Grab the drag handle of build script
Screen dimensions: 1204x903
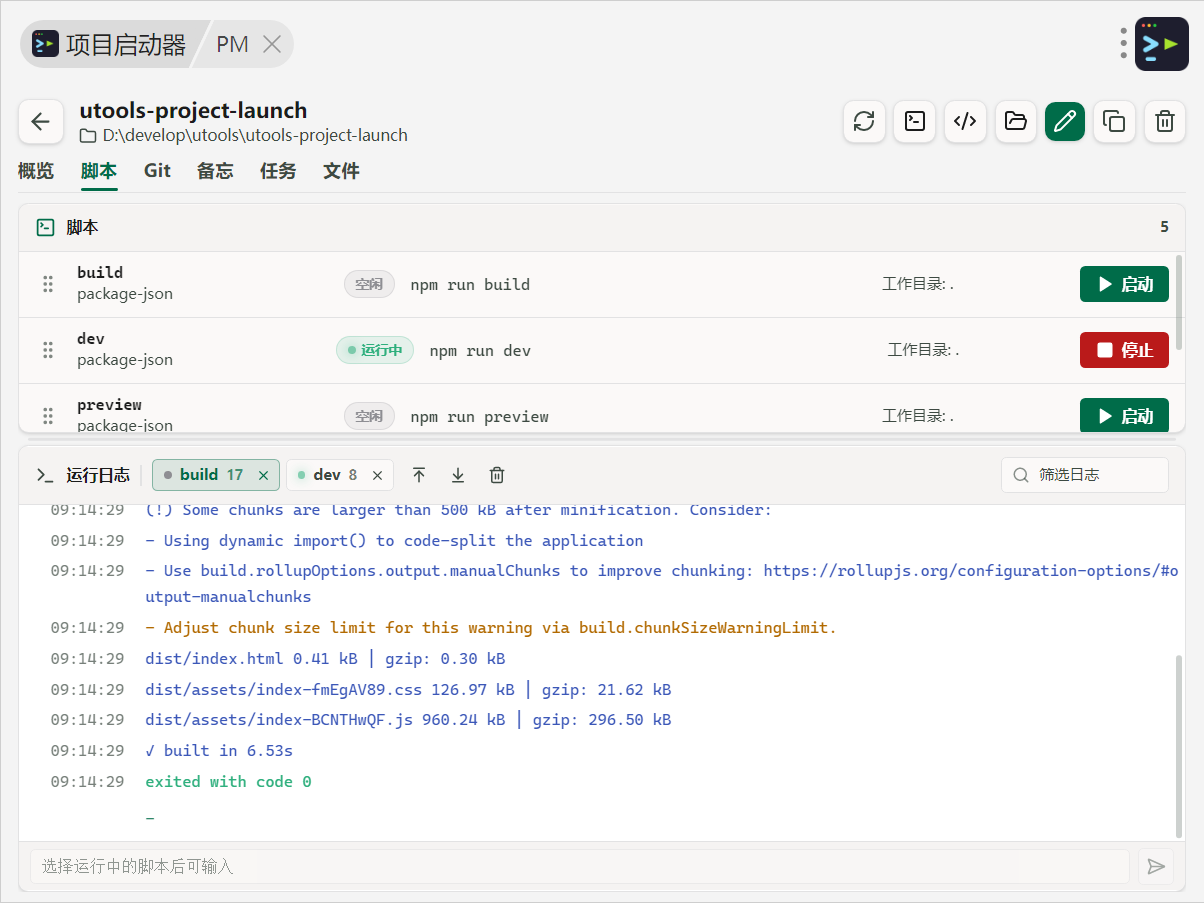(47, 284)
